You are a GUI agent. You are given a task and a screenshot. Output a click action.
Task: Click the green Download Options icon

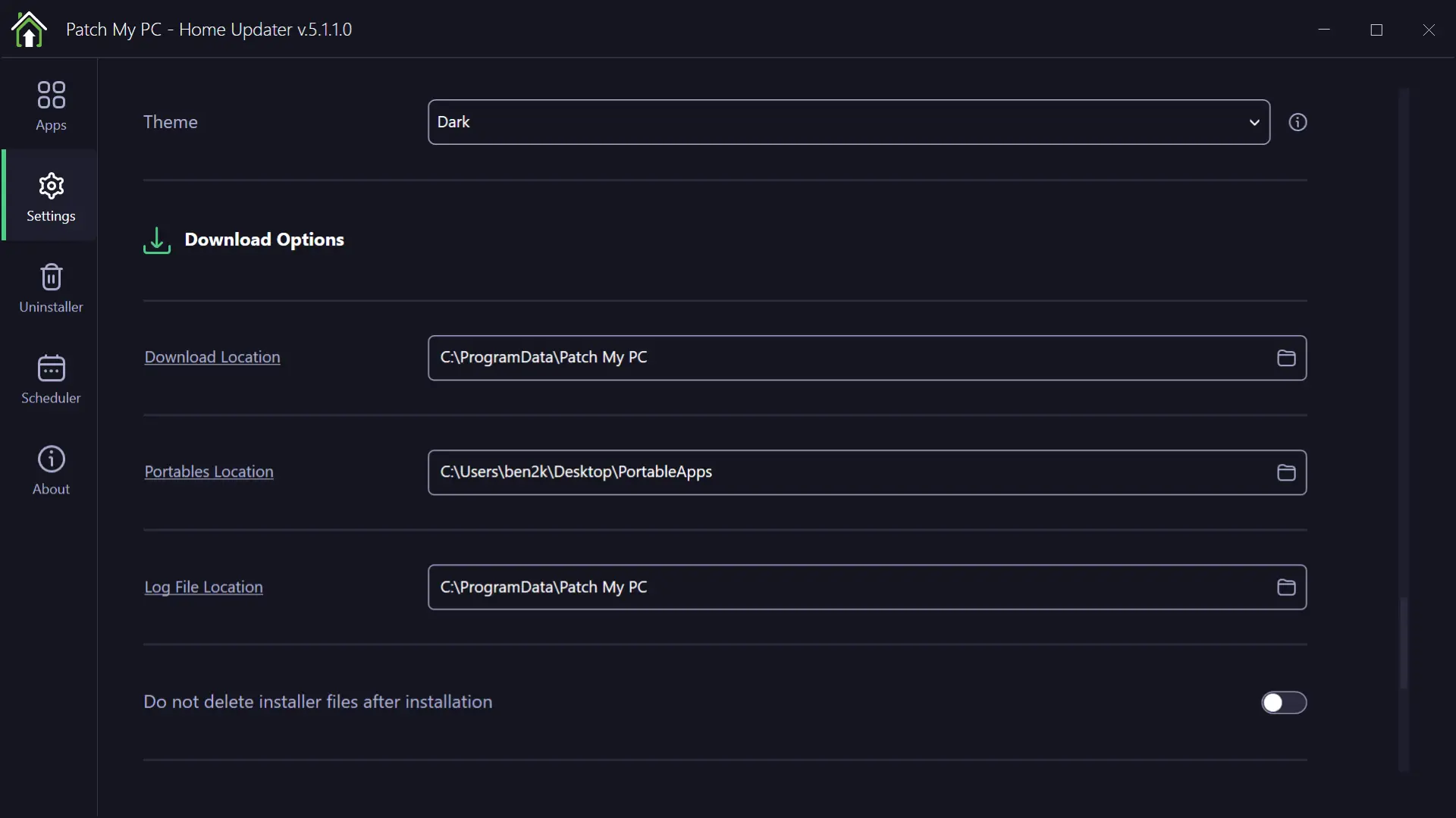click(x=157, y=240)
